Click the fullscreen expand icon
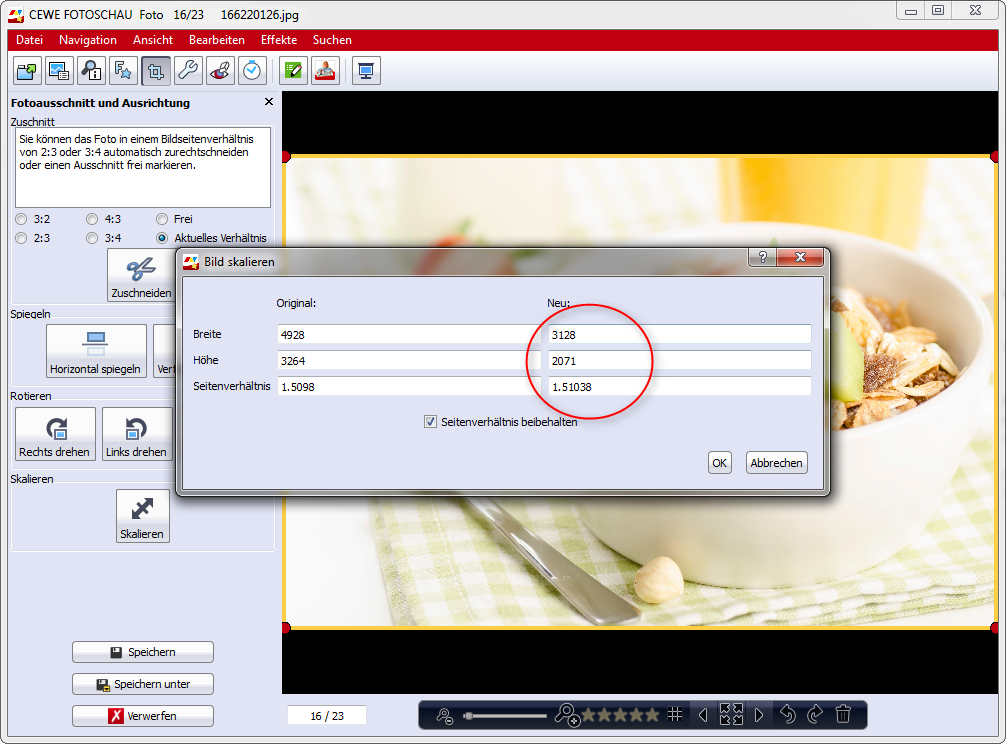This screenshot has height=744, width=1006. click(x=731, y=714)
